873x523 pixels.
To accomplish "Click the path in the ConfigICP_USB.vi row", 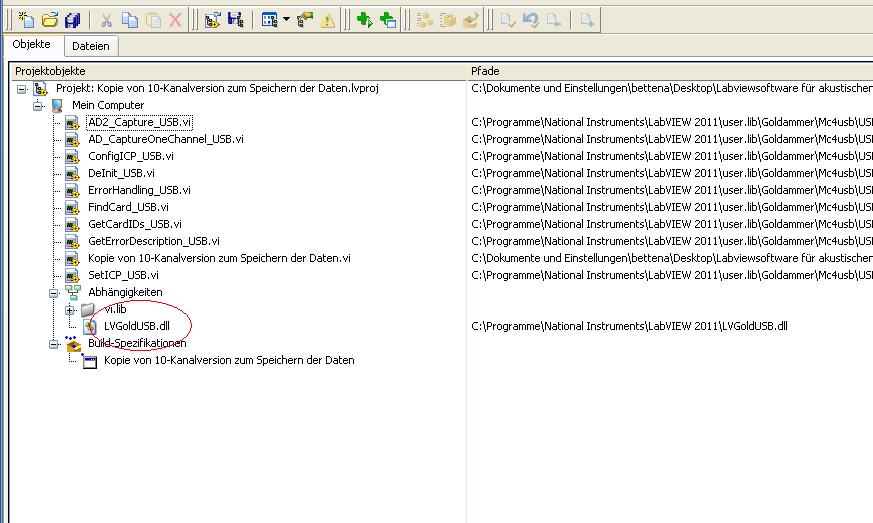I will coord(671,156).
